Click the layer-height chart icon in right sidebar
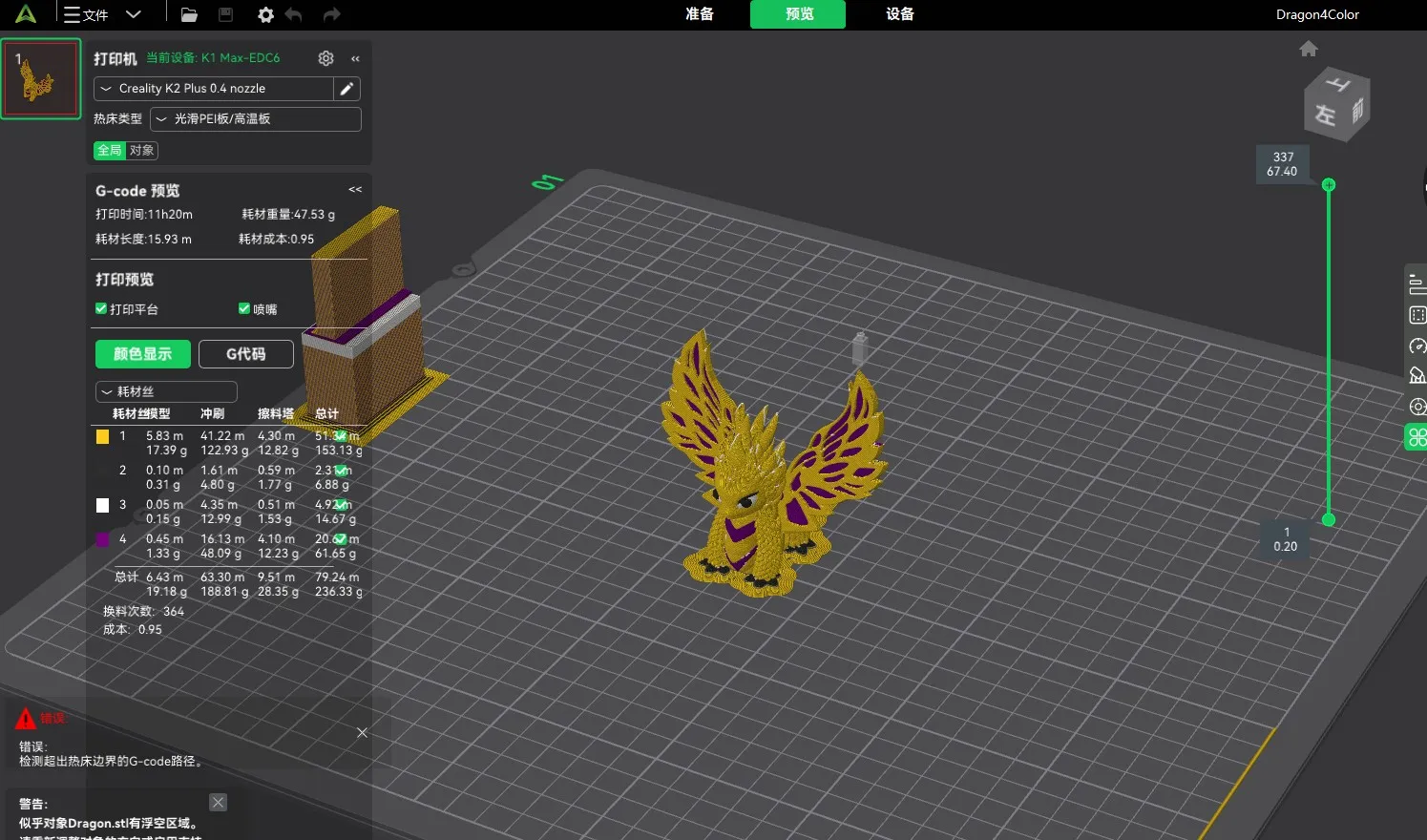Viewport: 1427px width, 840px height. click(1417, 375)
